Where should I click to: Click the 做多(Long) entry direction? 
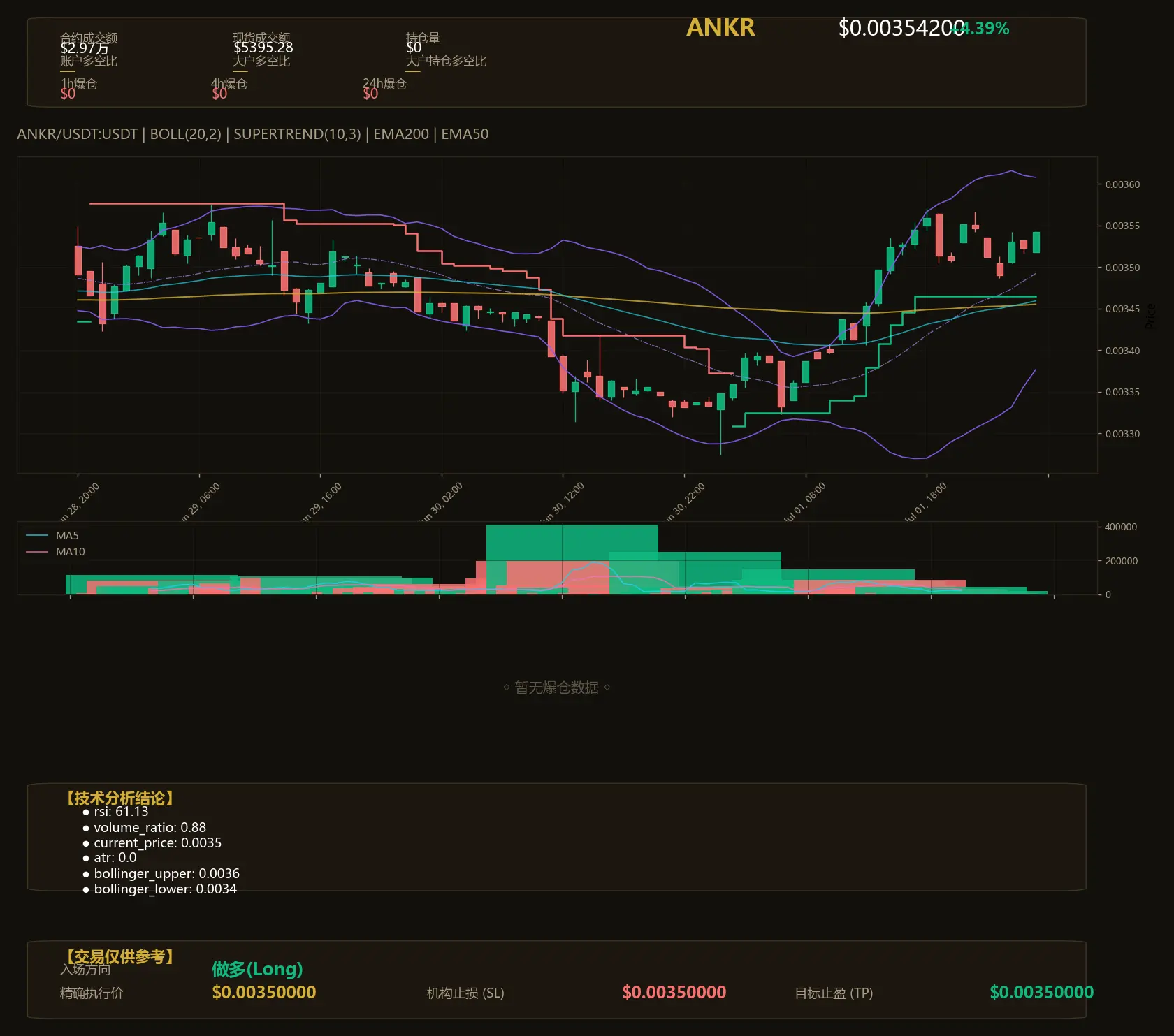point(257,969)
